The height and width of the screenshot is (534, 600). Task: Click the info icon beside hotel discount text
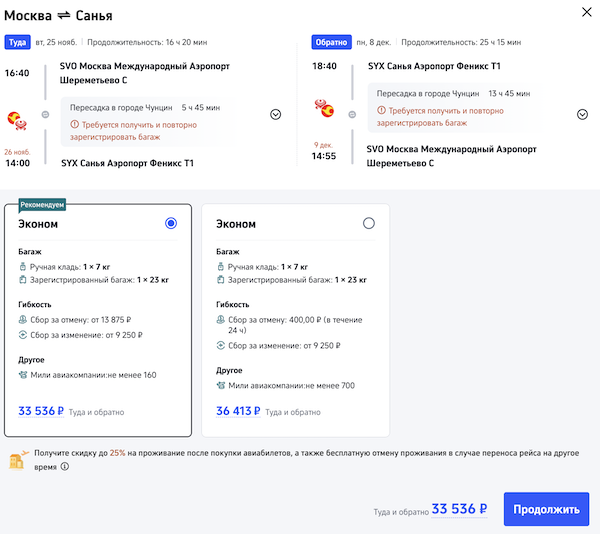(65, 466)
